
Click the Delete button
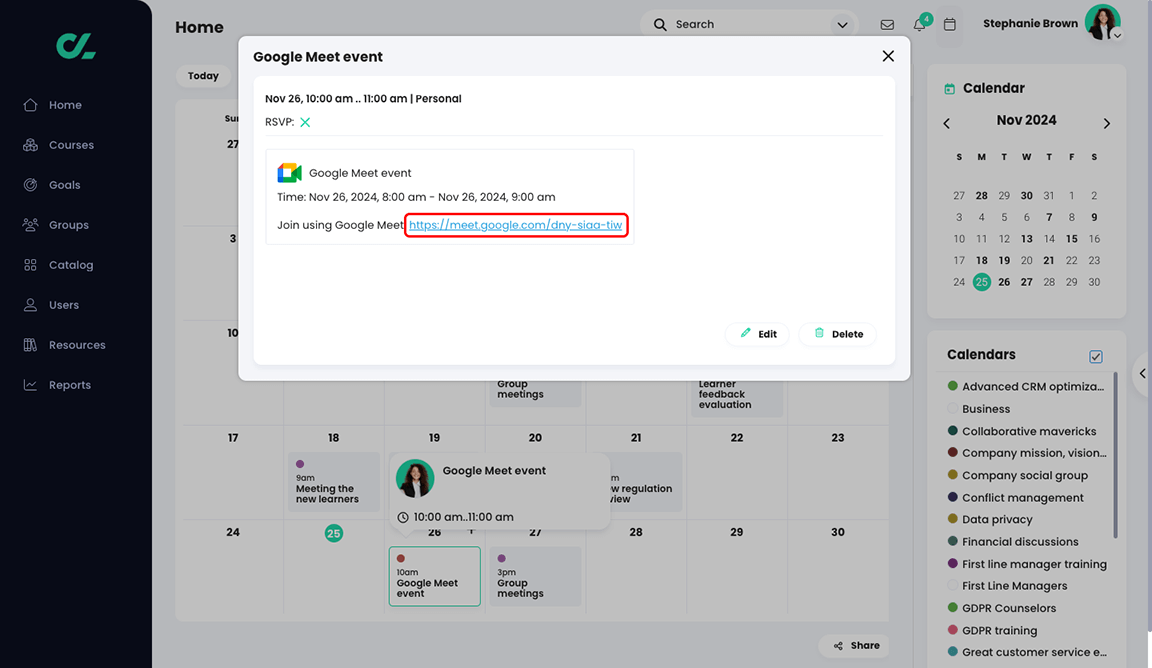click(838, 334)
